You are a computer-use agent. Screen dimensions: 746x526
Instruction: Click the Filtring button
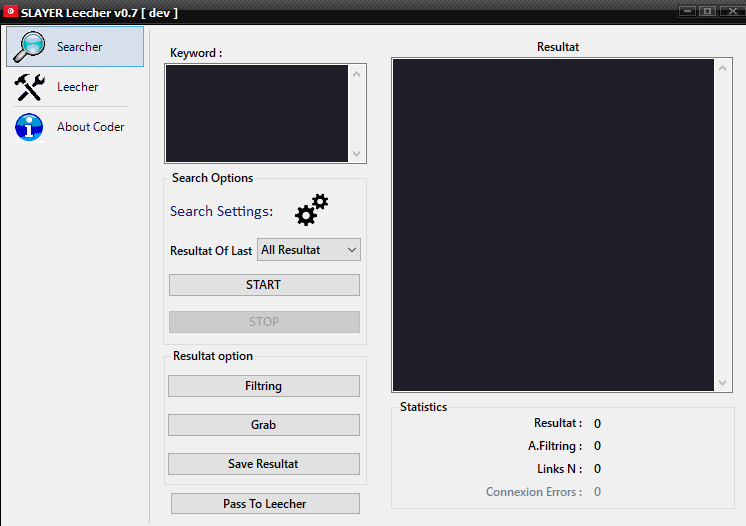tap(264, 386)
